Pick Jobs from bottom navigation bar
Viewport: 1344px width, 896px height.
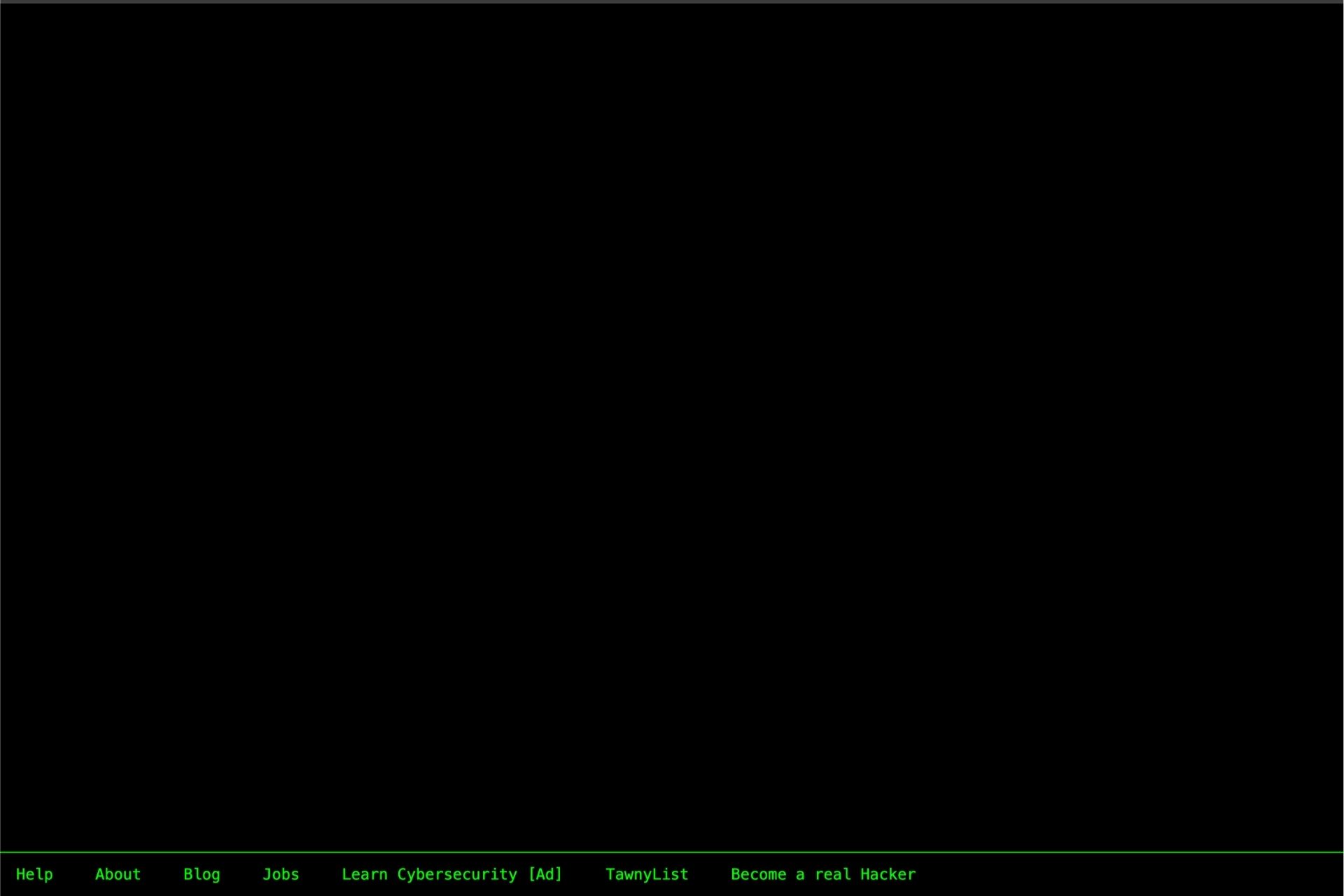pyautogui.click(x=281, y=874)
